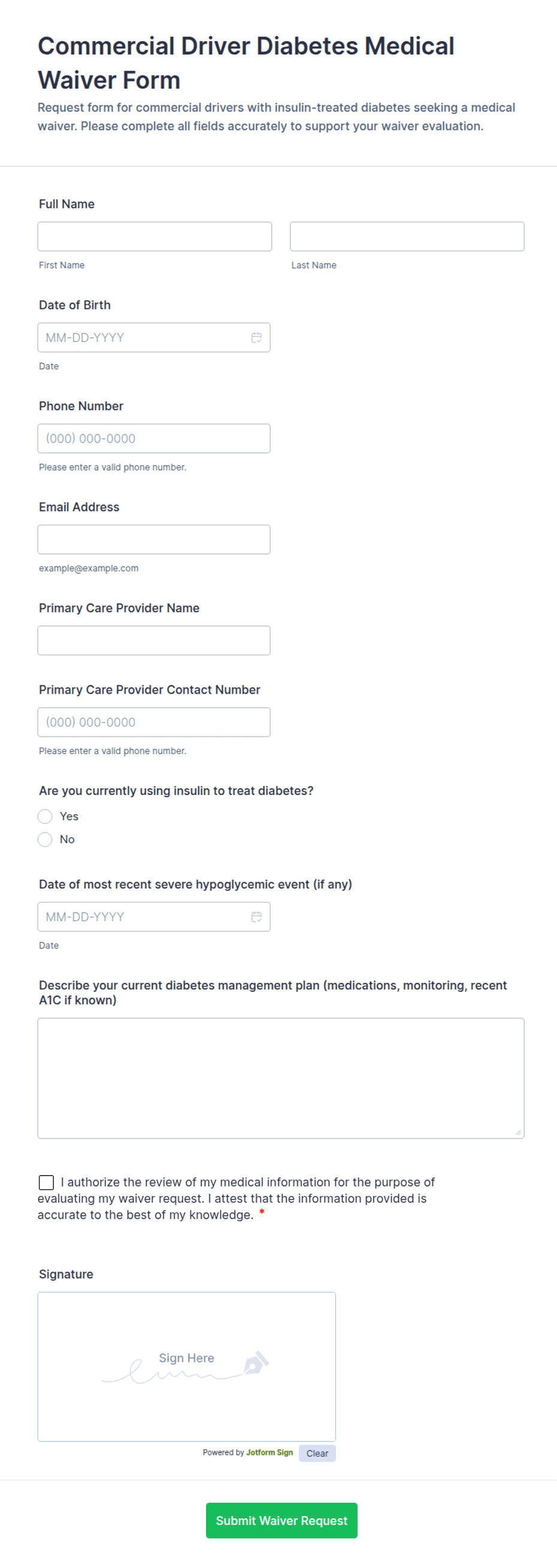
Task: Focus the Primary Care Provider Name field
Action: tap(154, 640)
